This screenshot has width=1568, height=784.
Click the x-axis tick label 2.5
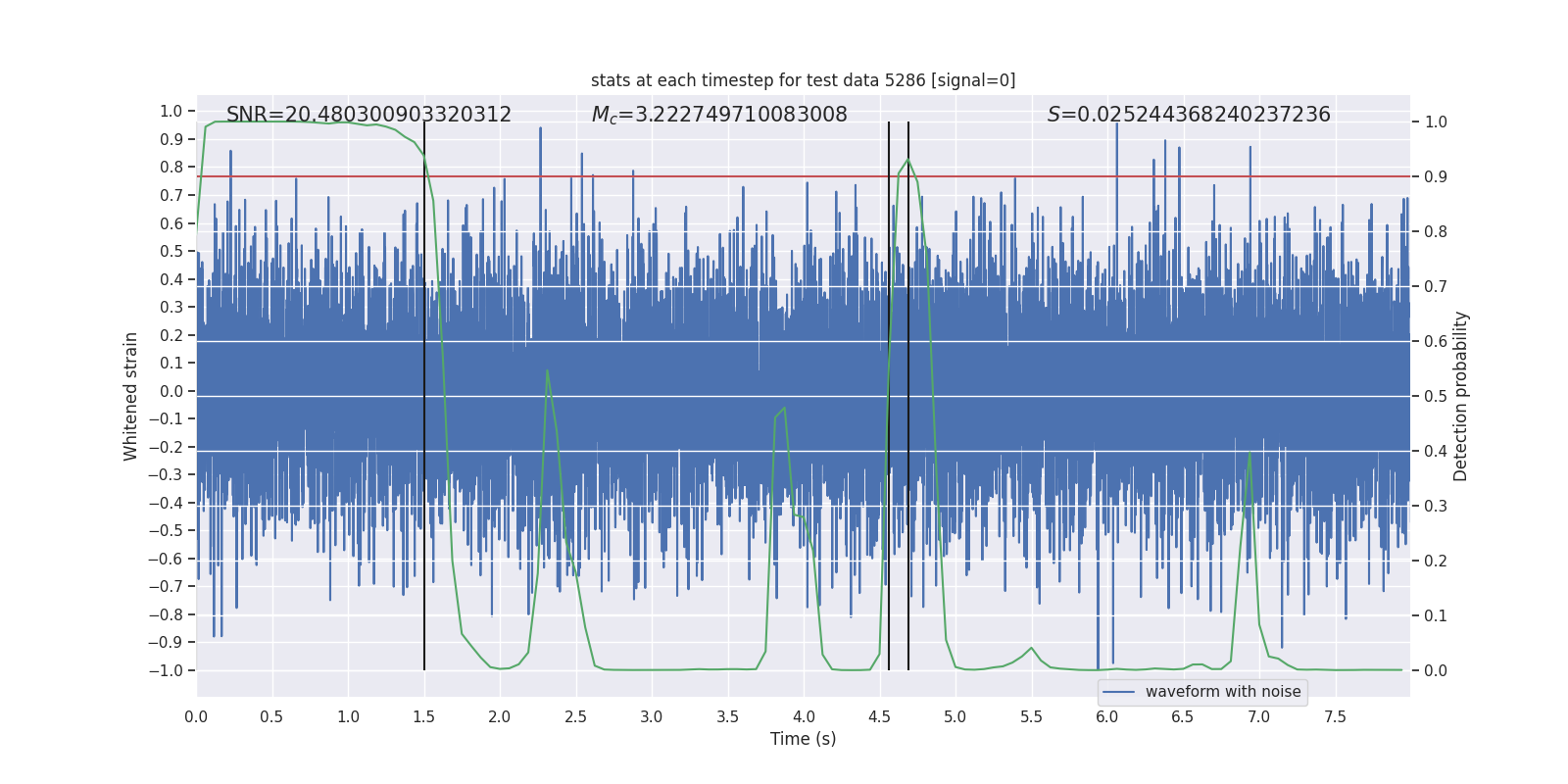pyautogui.click(x=575, y=716)
